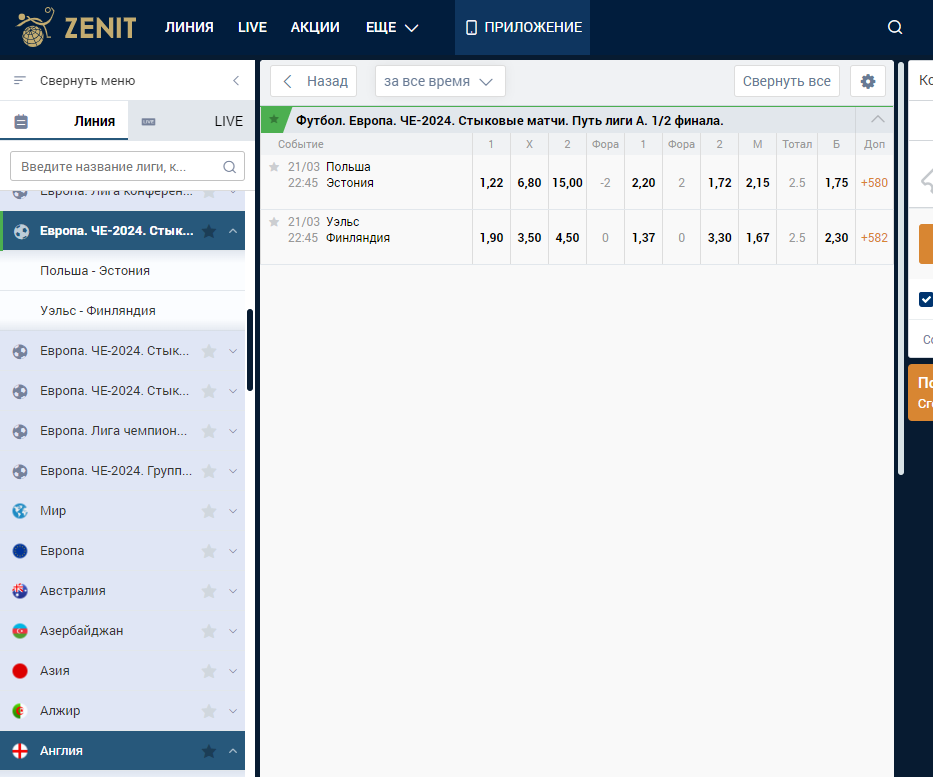933x777 pixels.
Task: Switch to the Линия sidebar tab
Action: click(x=64, y=121)
